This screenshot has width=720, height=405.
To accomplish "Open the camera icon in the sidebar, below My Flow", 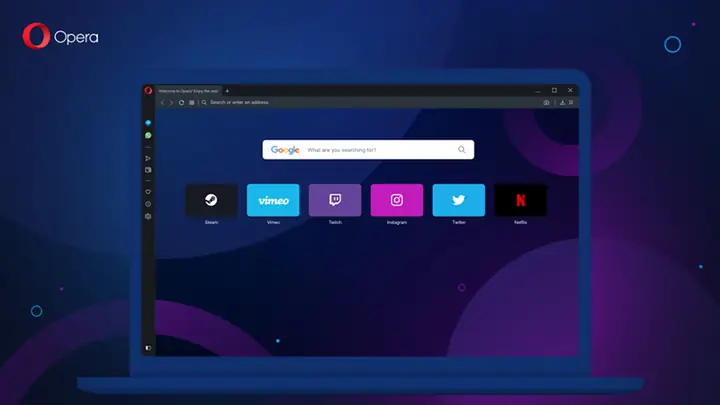I will click(148, 170).
